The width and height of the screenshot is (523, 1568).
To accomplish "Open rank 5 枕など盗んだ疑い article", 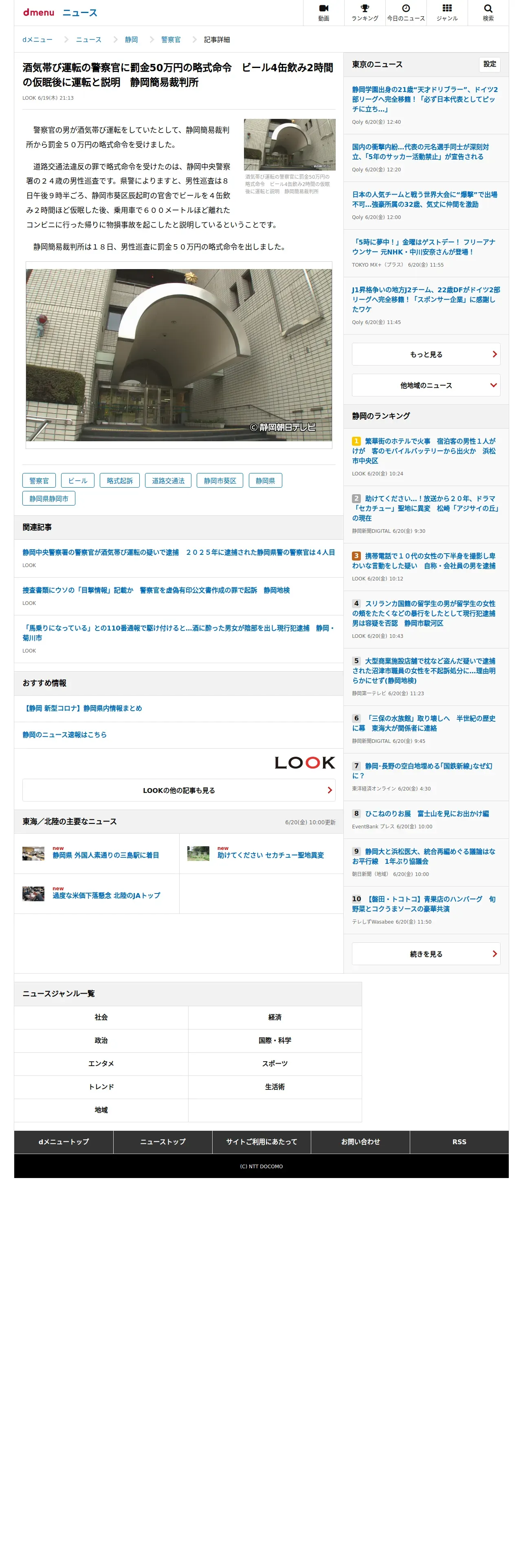I will (424, 670).
